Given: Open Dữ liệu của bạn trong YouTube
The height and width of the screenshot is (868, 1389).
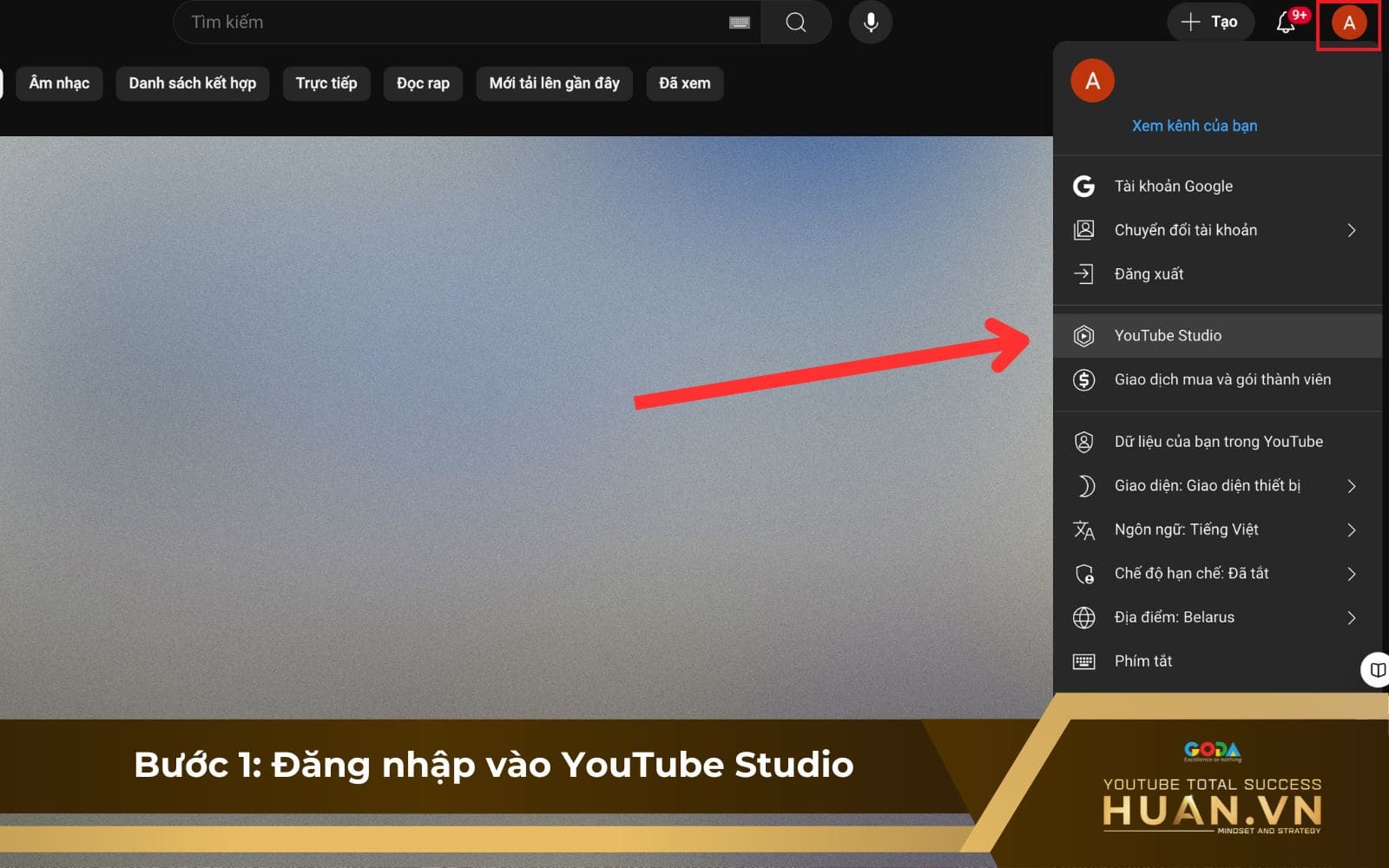Looking at the screenshot, I should point(1217,442).
